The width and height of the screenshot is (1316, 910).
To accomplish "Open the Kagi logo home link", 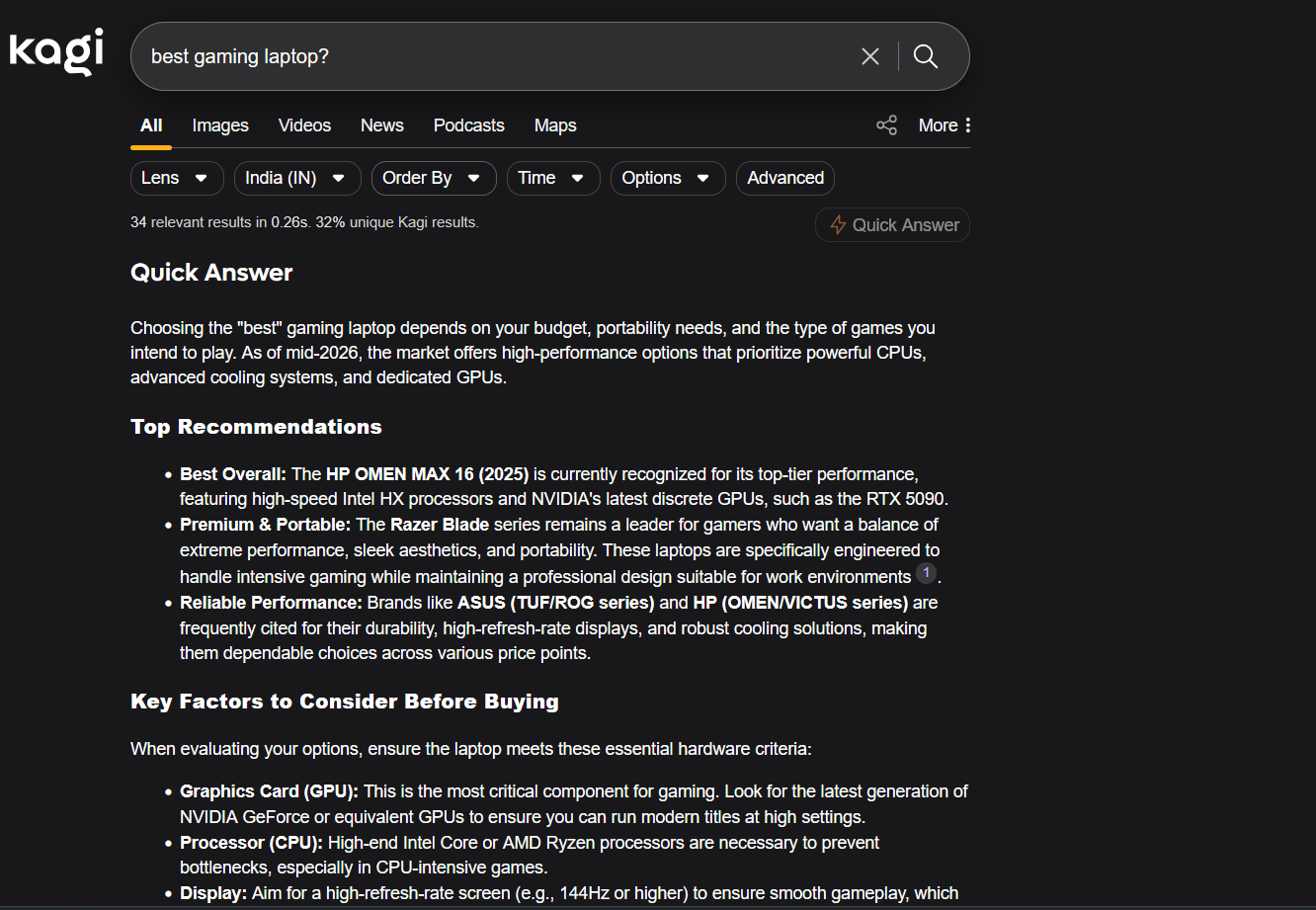I will [x=56, y=50].
